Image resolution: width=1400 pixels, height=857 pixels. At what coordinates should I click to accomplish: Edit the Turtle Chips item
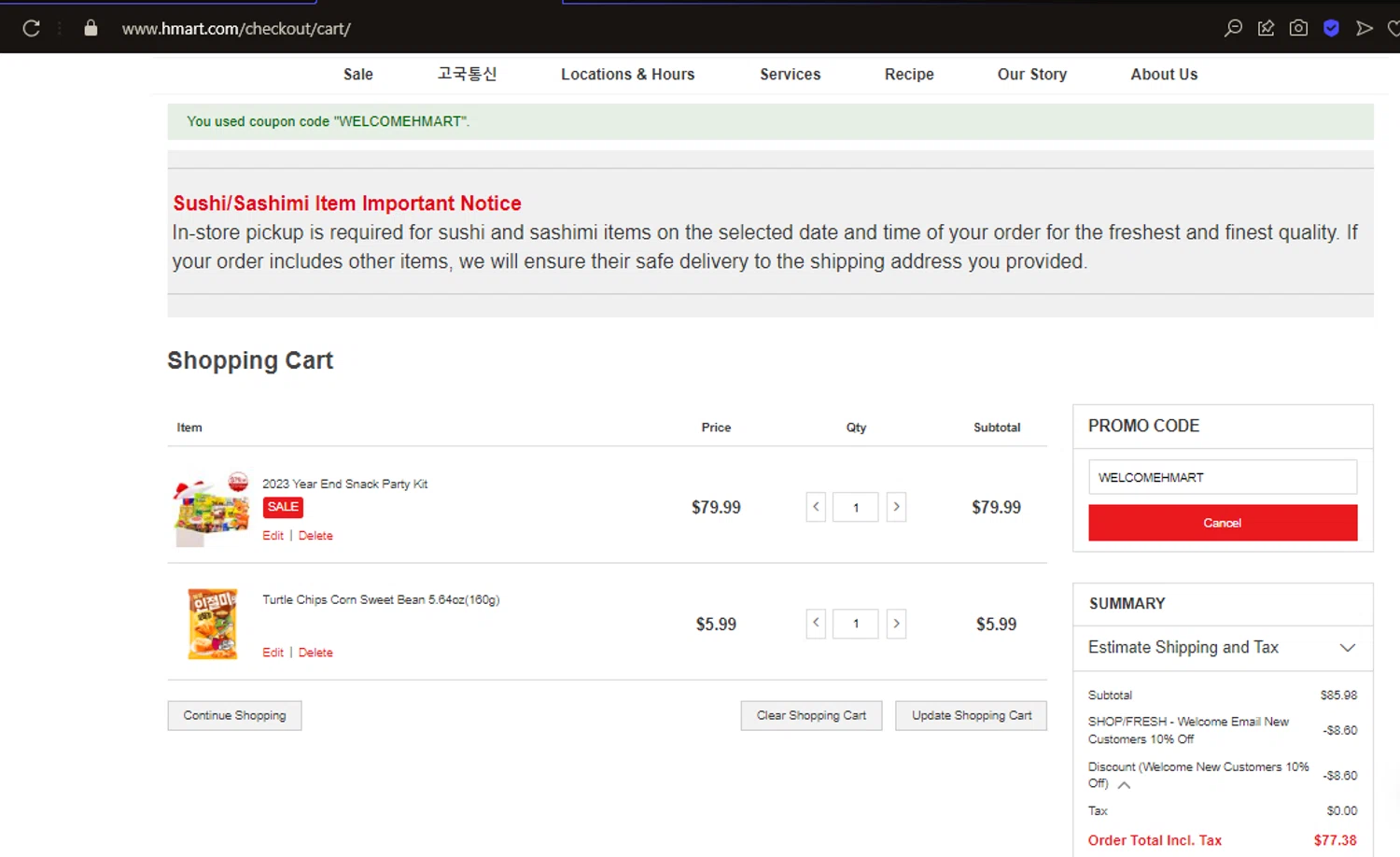(273, 653)
